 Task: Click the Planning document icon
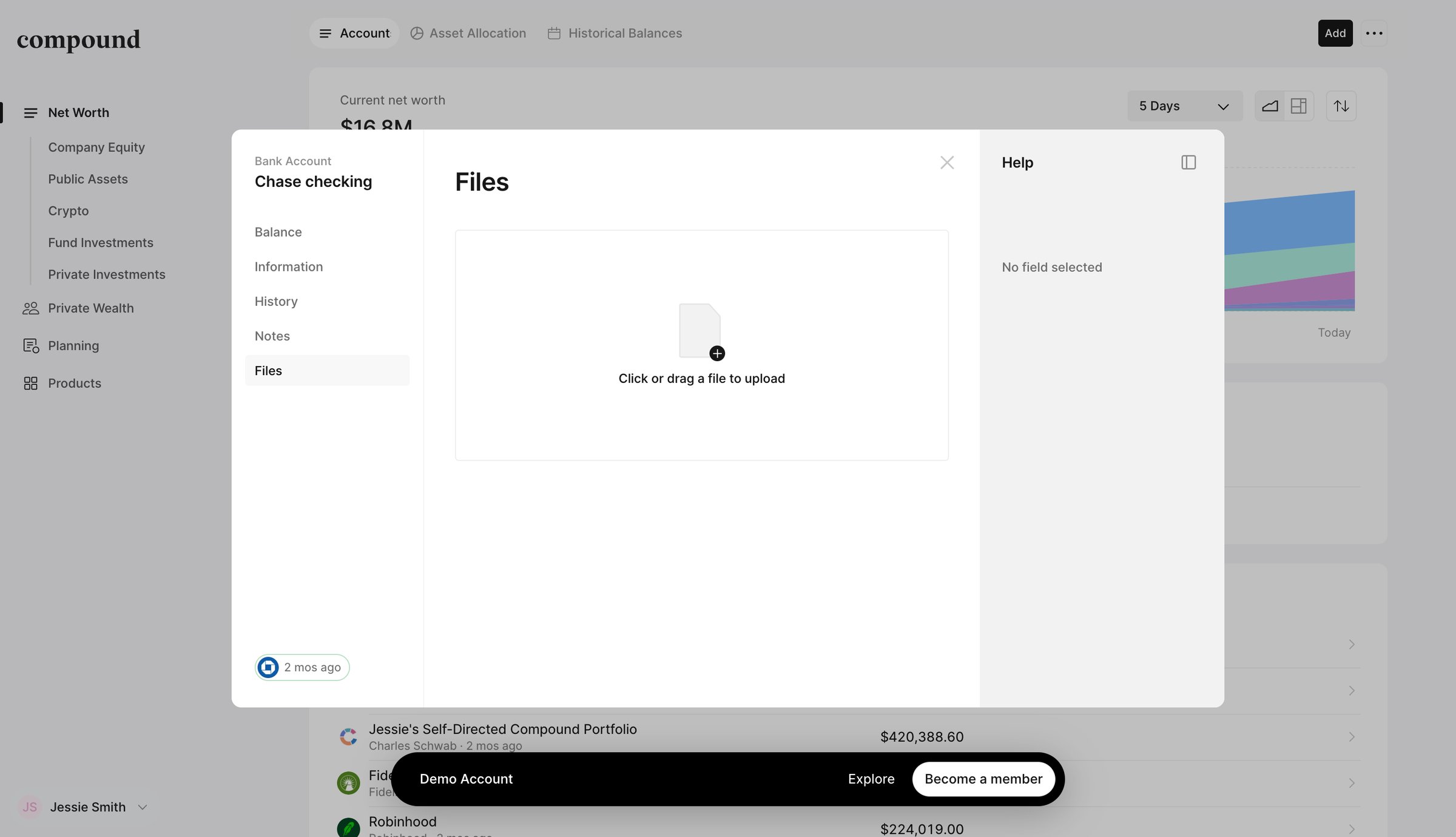[31, 346]
